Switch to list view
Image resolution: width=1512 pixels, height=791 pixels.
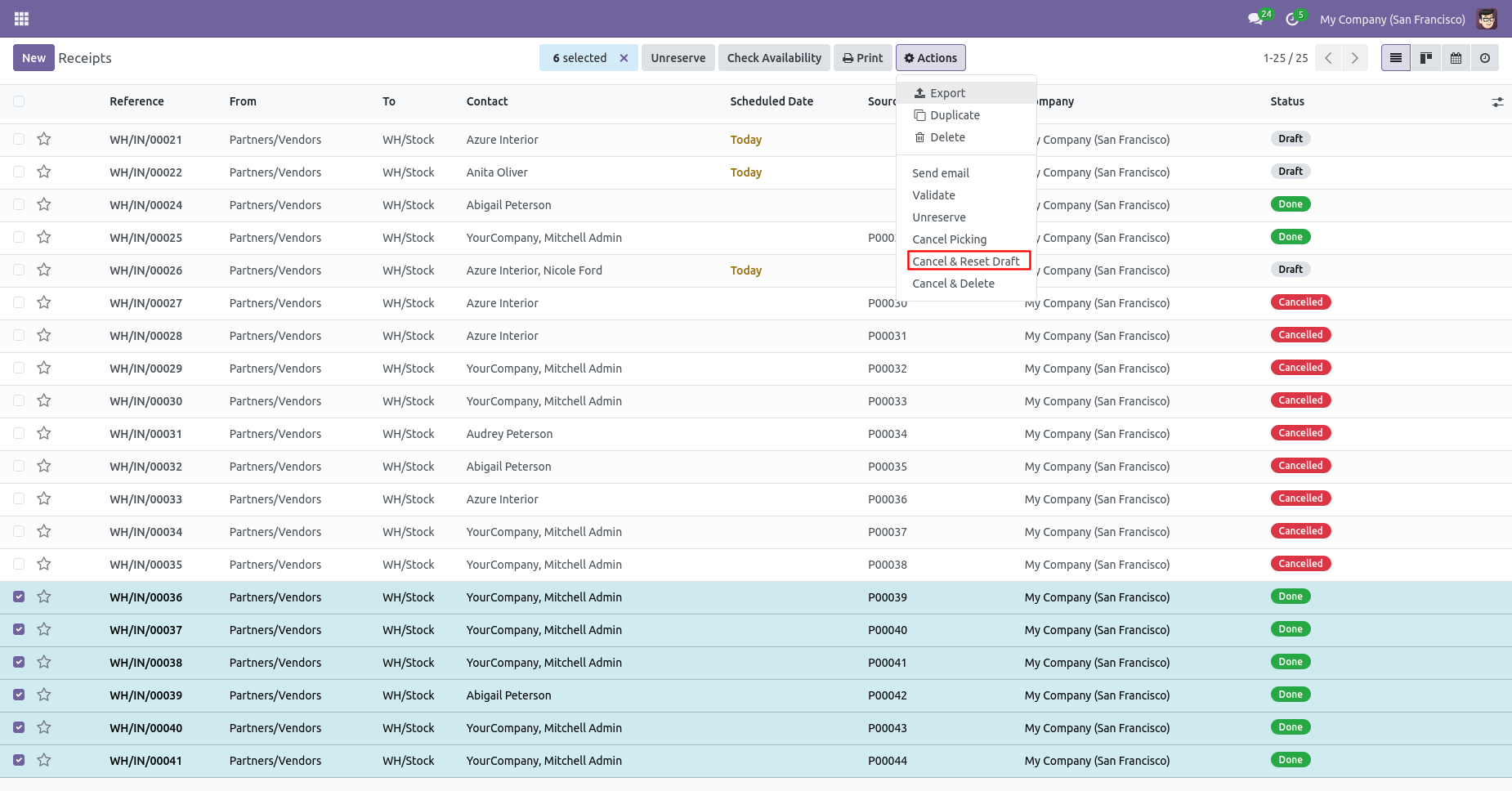point(1396,58)
